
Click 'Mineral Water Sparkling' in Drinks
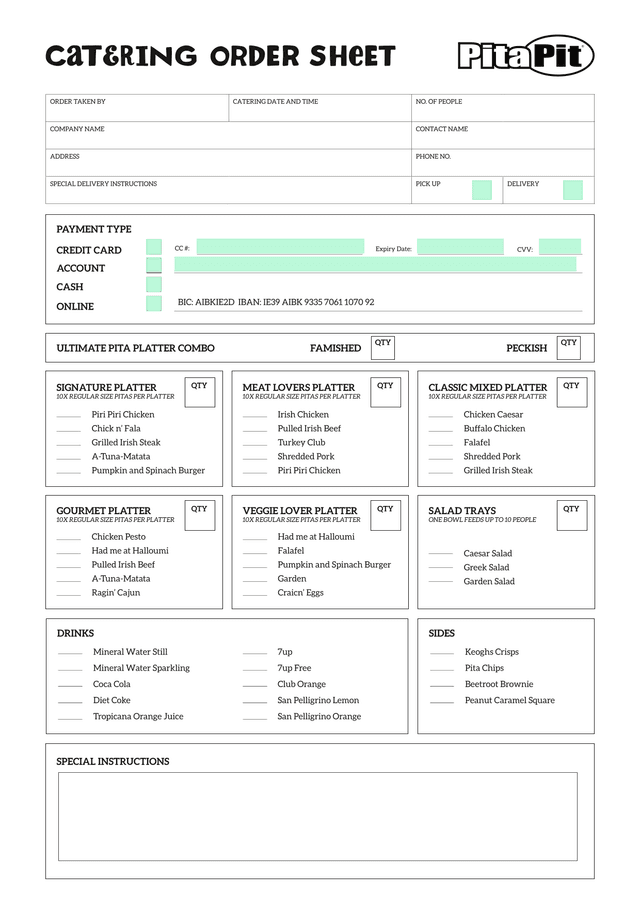point(141,668)
